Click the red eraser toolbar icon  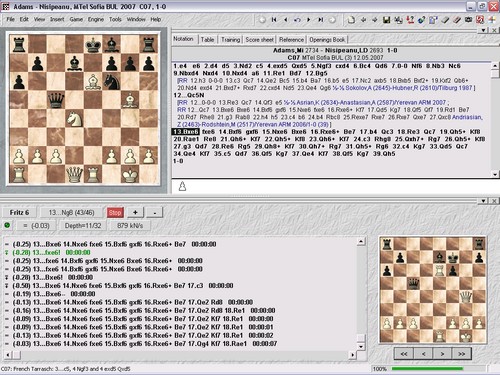(457, 20)
